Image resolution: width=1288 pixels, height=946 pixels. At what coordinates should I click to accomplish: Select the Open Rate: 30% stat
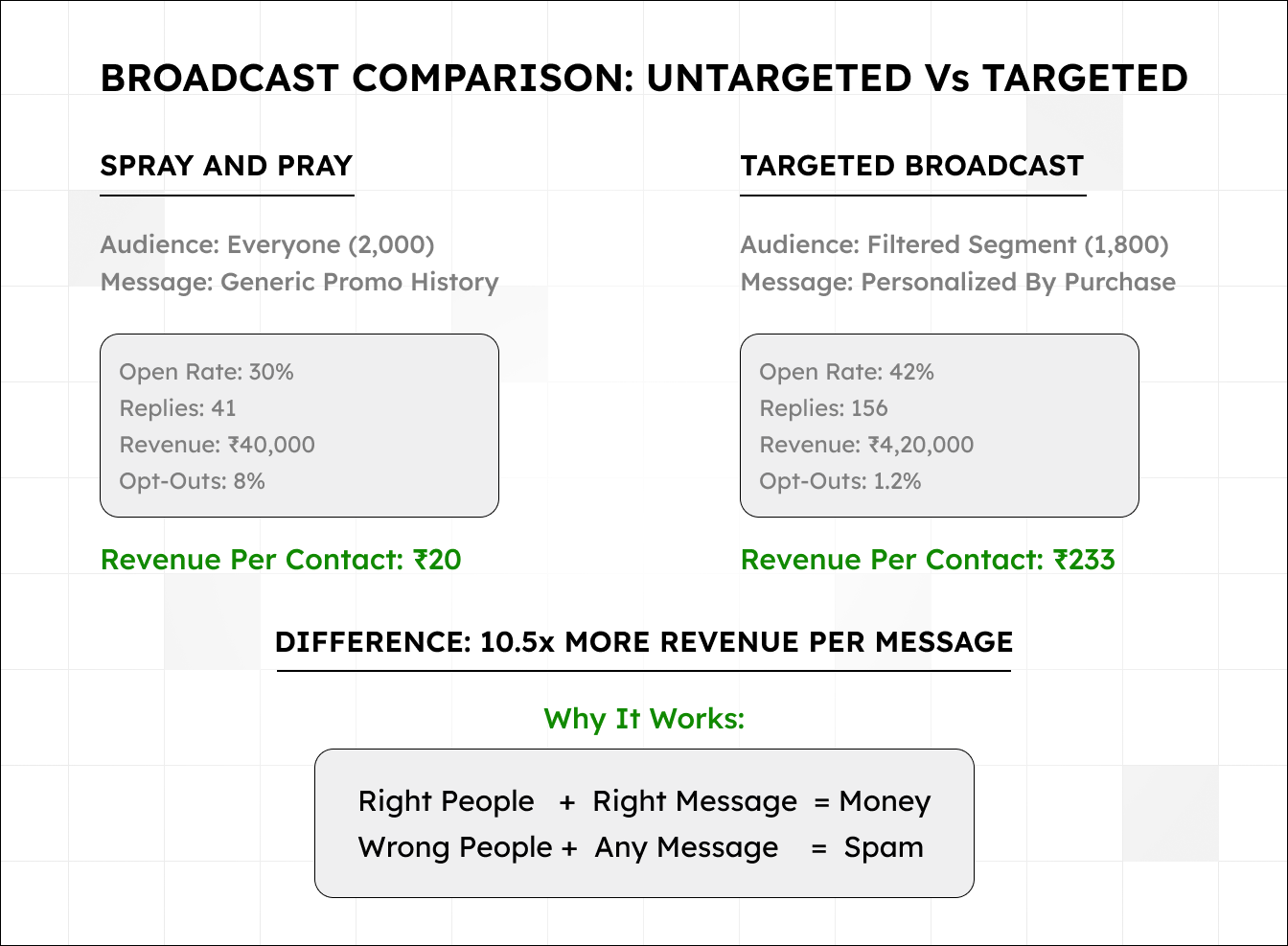[206, 372]
